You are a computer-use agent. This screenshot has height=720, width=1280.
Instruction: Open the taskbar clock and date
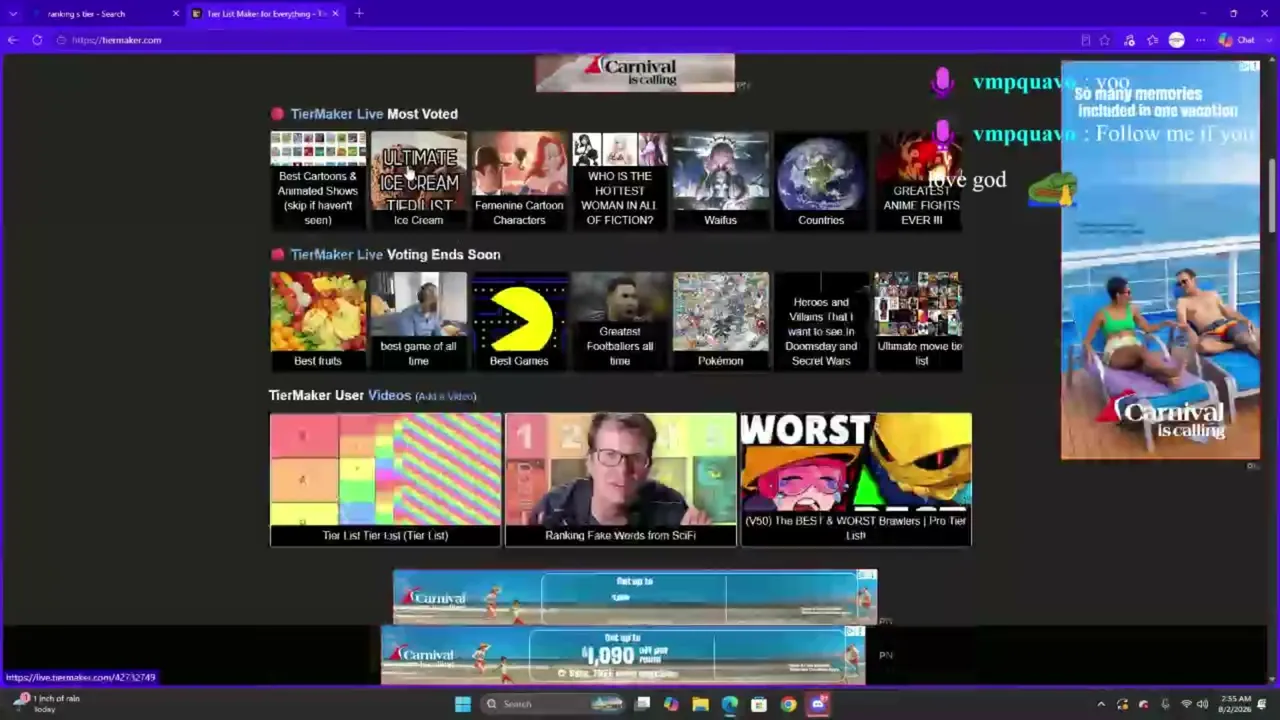tap(1236, 704)
